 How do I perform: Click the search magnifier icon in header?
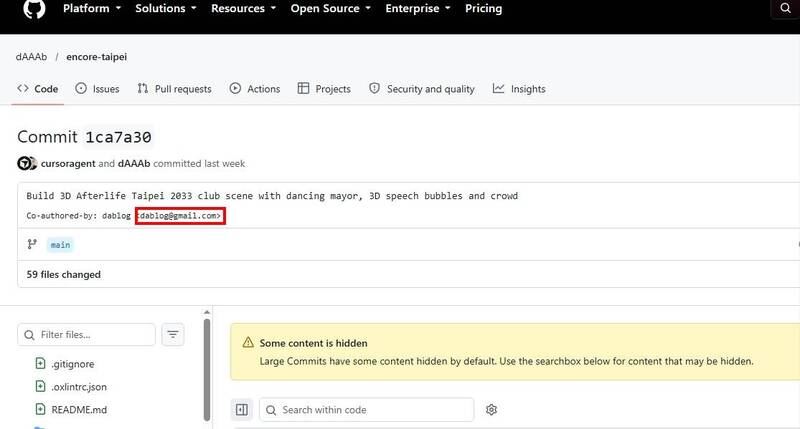tap(785, 8)
